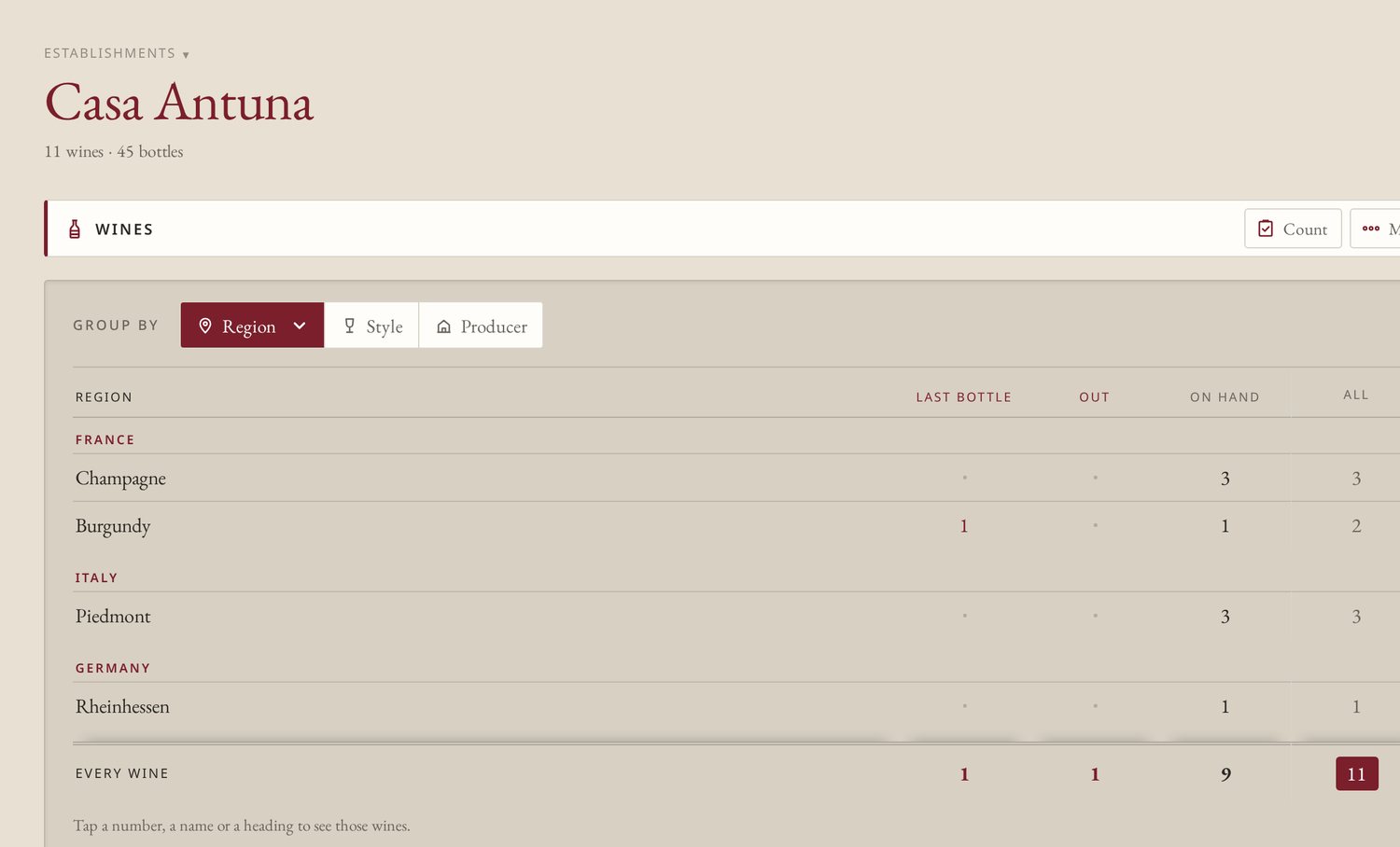Click the Every Wine total 11 badge

click(1357, 773)
